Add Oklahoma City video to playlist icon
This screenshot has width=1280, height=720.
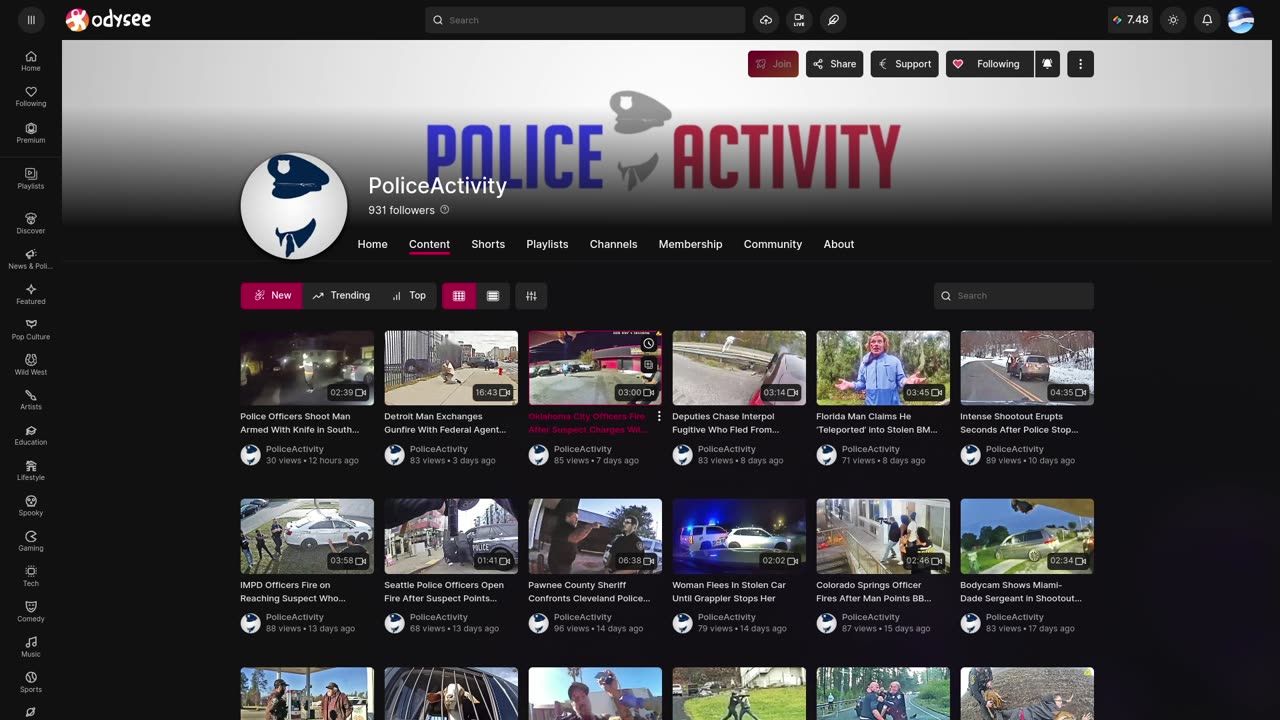648,365
